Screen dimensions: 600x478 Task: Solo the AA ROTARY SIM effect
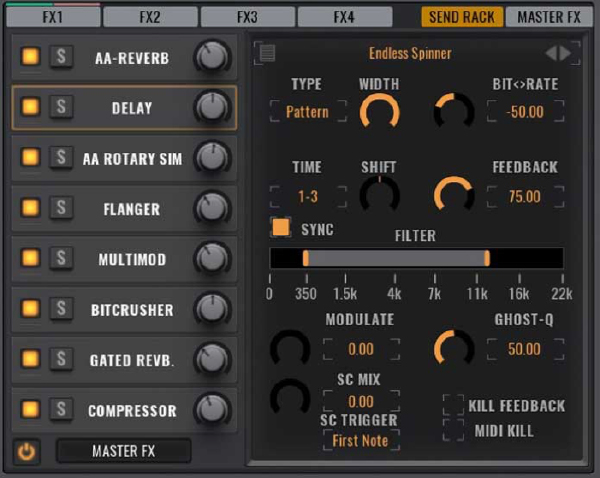[x=61, y=157]
